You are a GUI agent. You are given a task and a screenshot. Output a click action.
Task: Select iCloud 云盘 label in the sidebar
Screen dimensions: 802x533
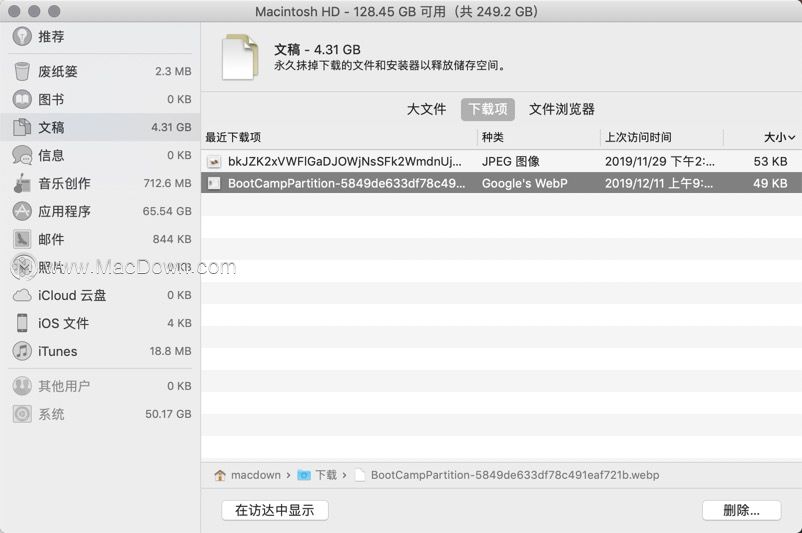[x=72, y=295]
